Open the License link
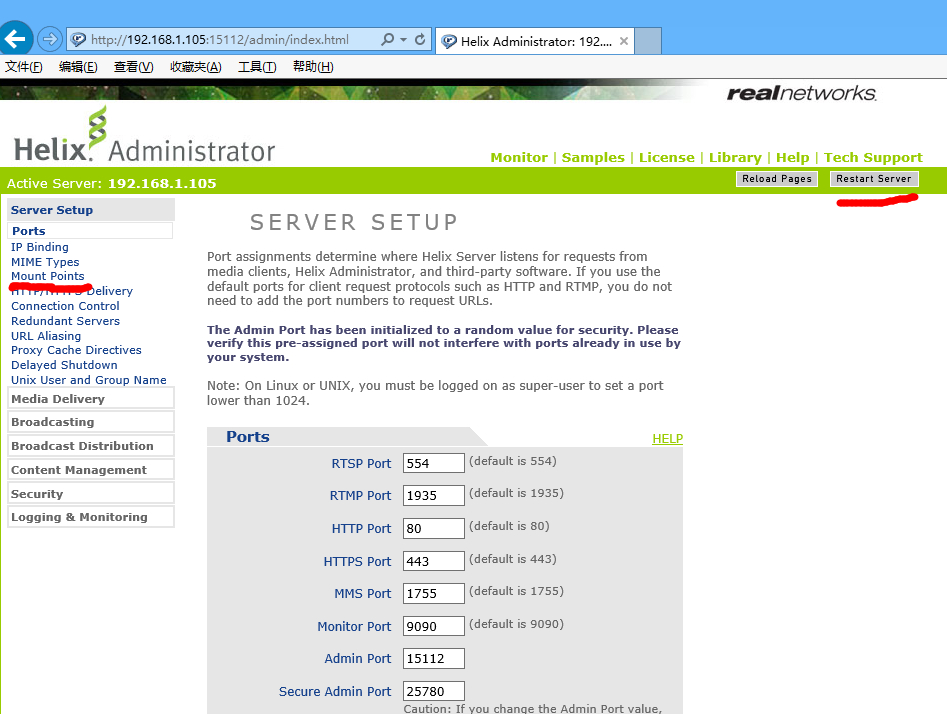This screenshot has height=714, width=947. (667, 158)
